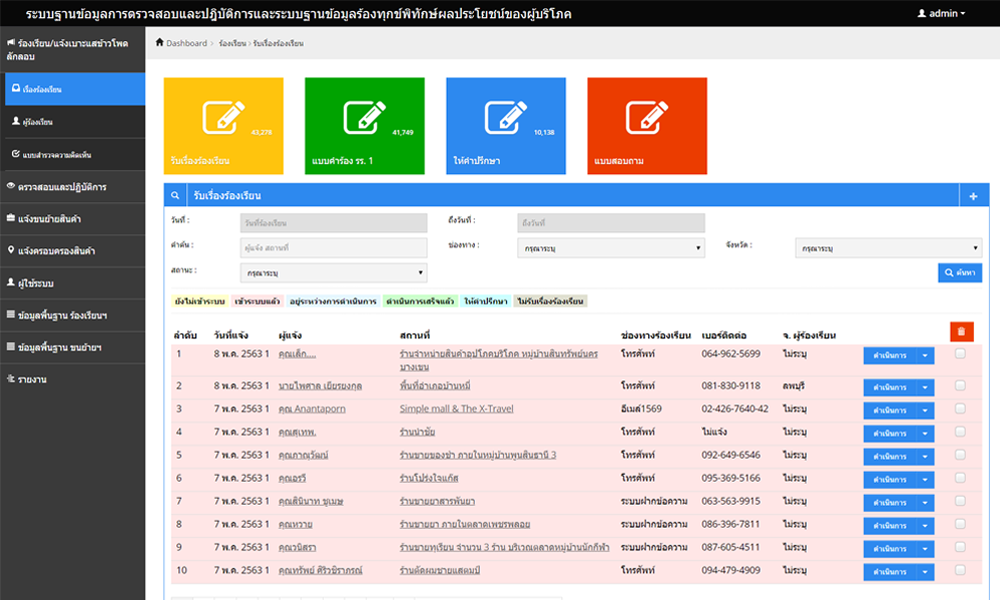Expand the ดำเนินการ arrow for row 5
The height and width of the screenshot is (600, 1000).
click(925, 457)
